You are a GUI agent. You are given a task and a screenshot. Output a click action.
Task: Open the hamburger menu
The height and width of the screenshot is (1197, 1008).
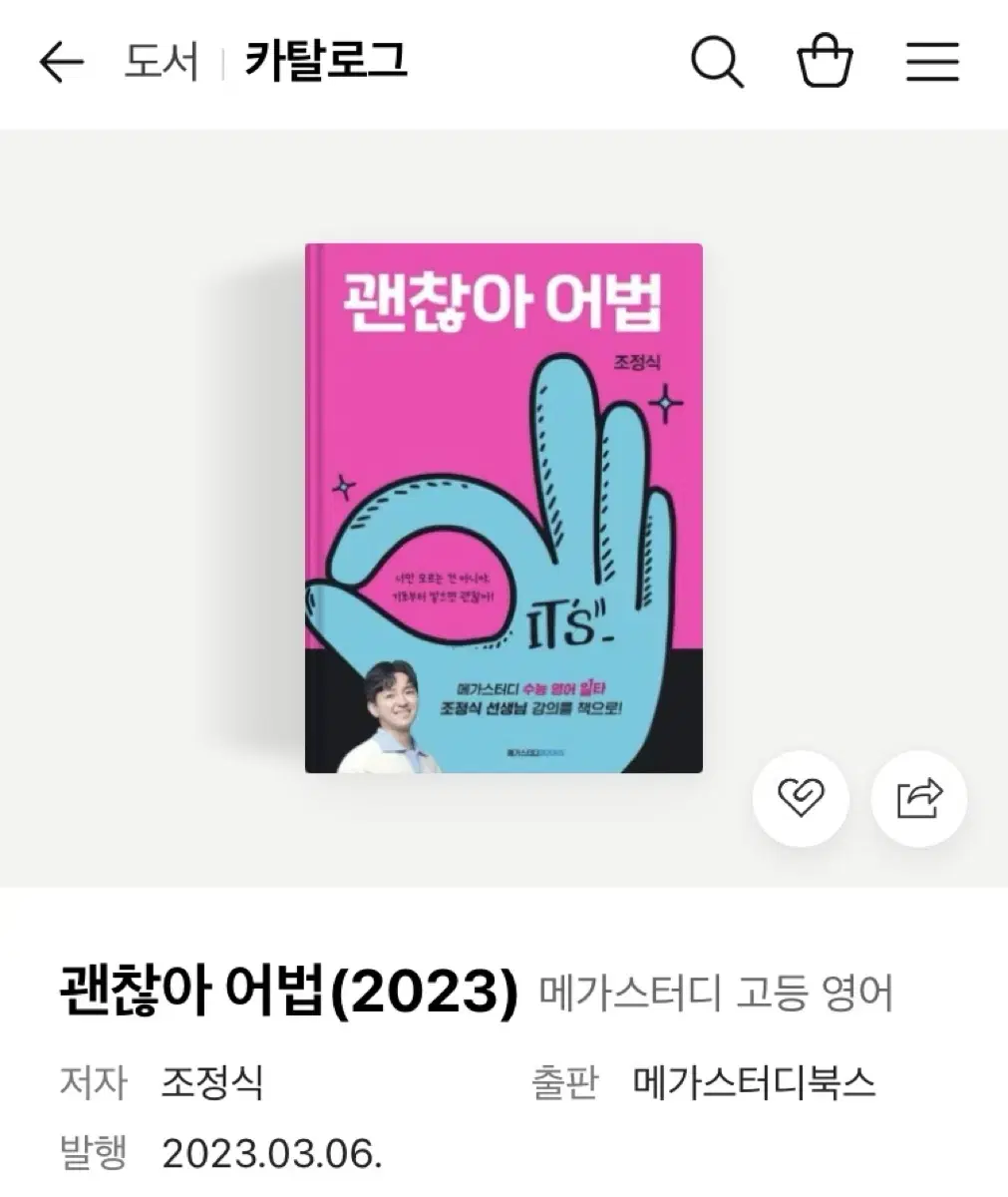click(932, 63)
